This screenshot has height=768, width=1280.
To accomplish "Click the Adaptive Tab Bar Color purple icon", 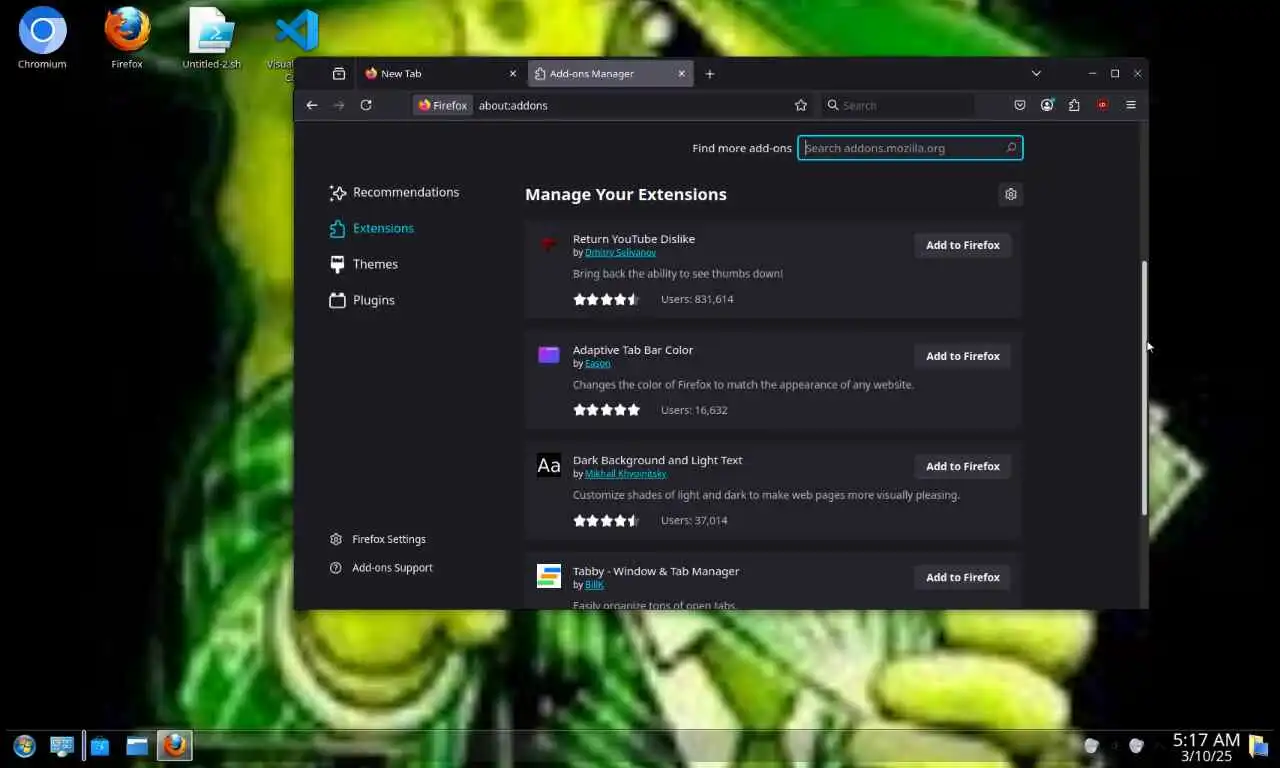I will pos(549,355).
